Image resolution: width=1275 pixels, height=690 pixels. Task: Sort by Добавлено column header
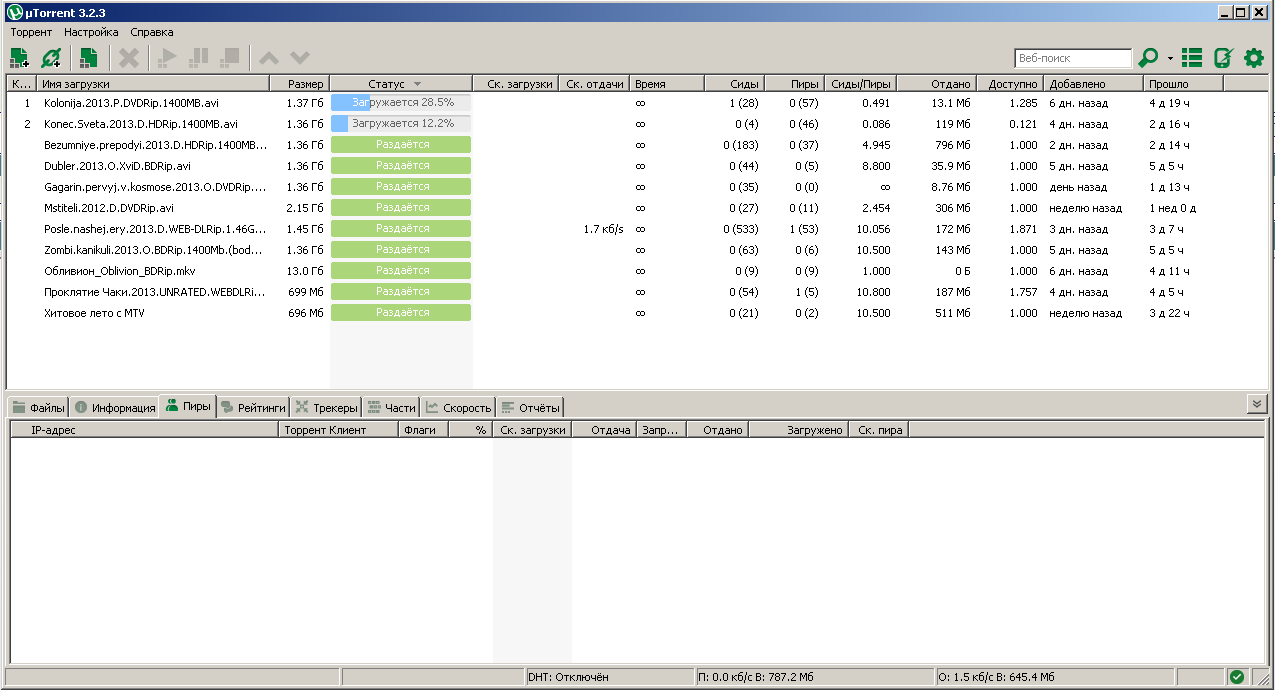tap(1093, 84)
